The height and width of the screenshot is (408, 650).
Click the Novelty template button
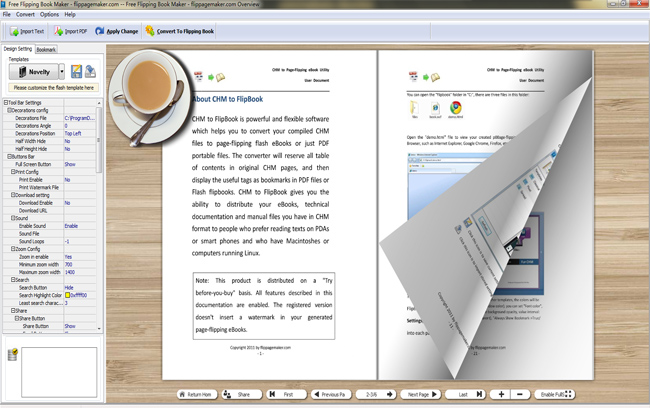34,72
